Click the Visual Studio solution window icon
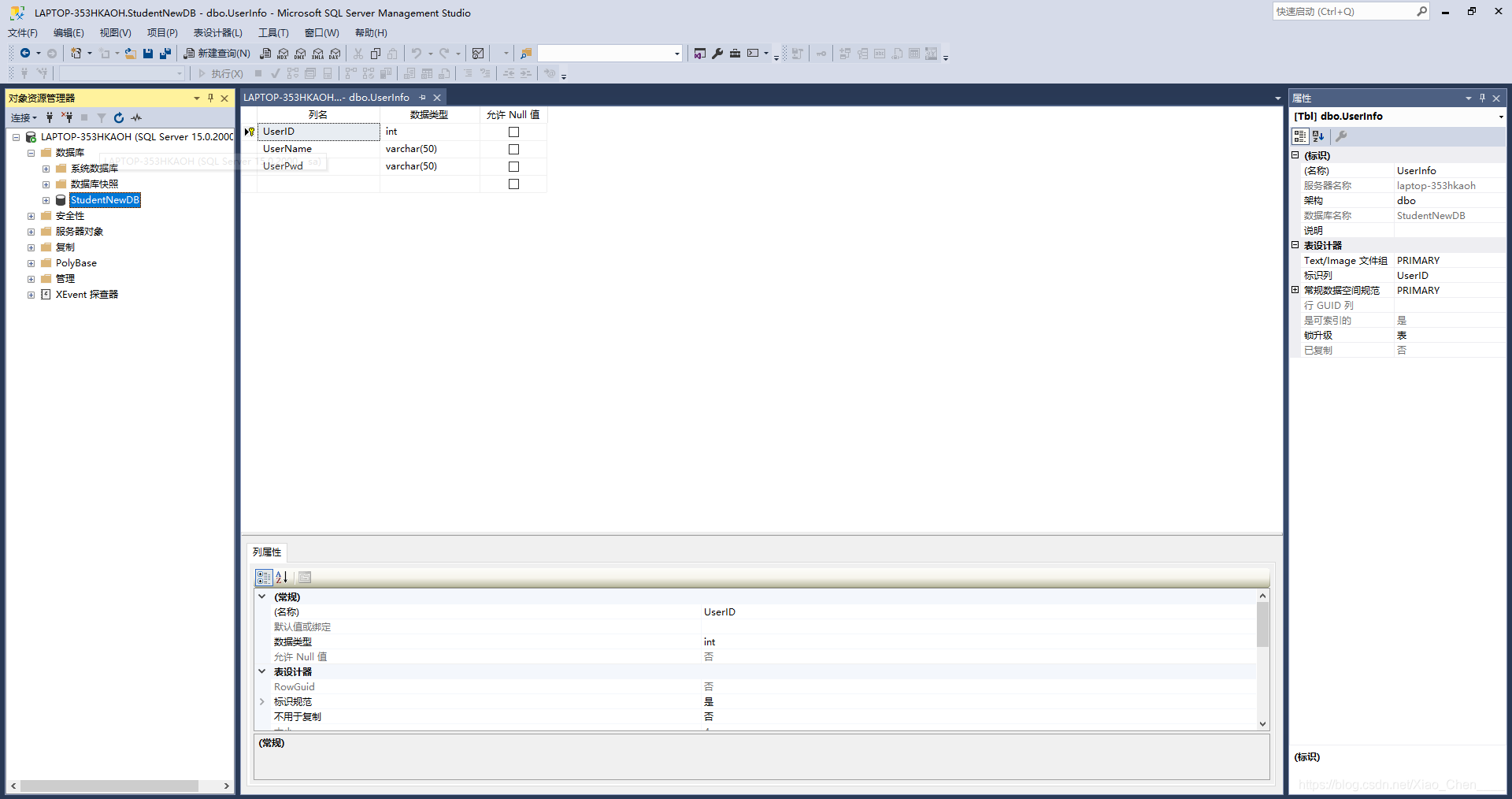Image resolution: width=1512 pixels, height=799 pixels. click(700, 54)
